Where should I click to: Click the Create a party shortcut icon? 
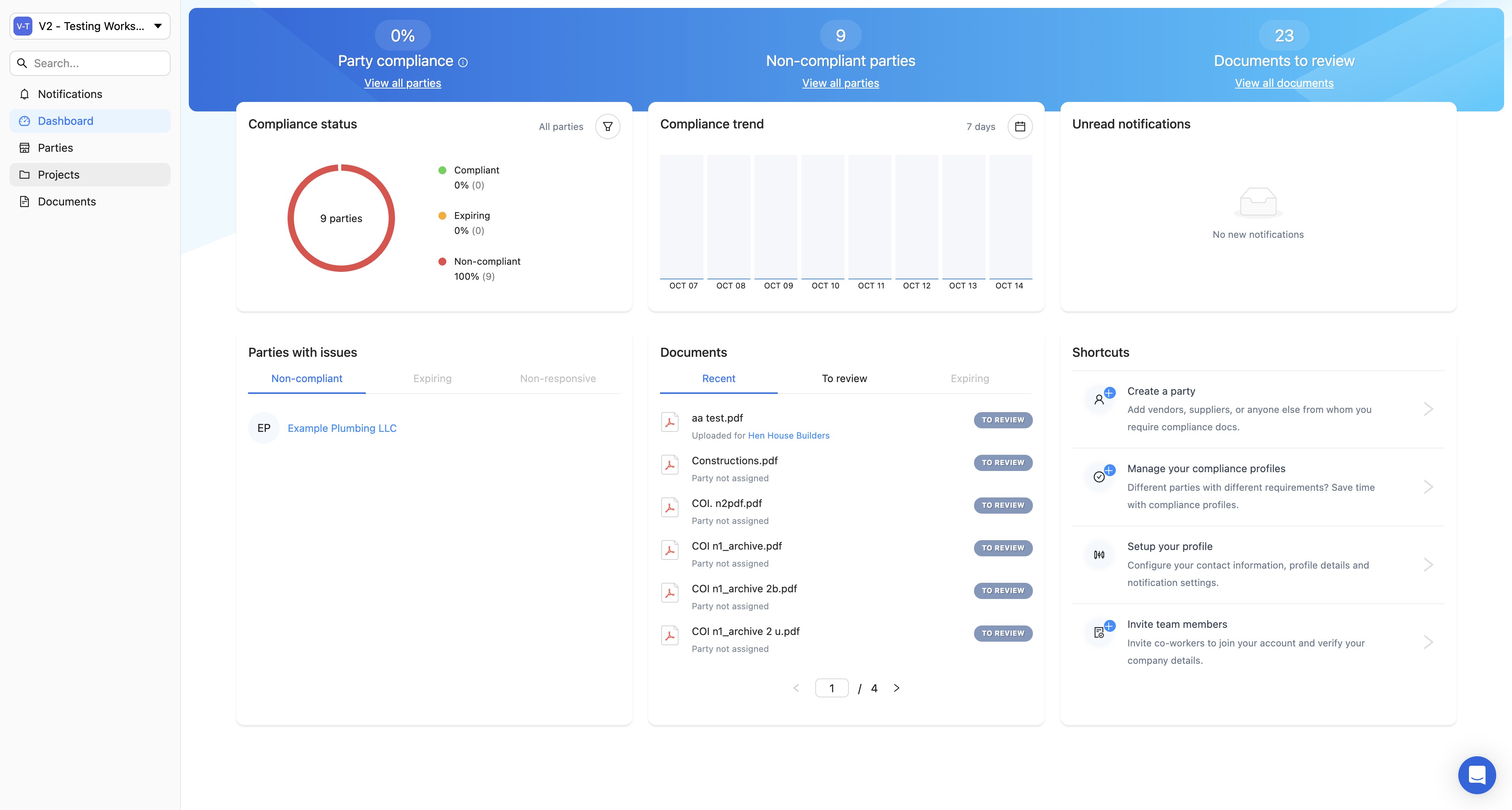click(1100, 399)
